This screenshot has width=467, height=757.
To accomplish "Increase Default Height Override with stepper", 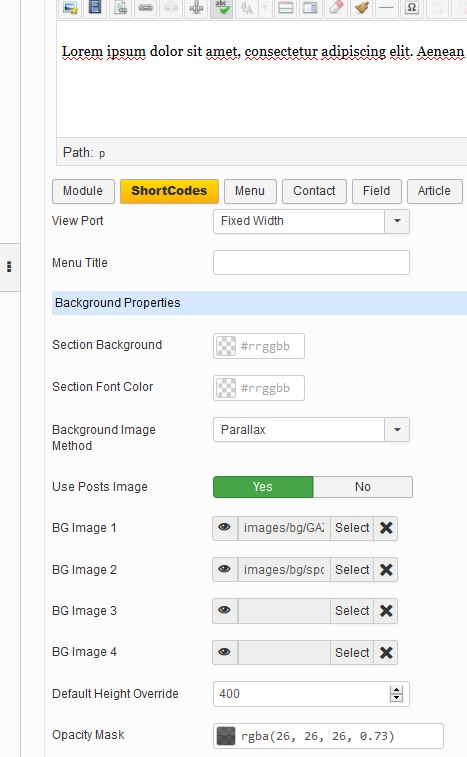I will (396, 690).
